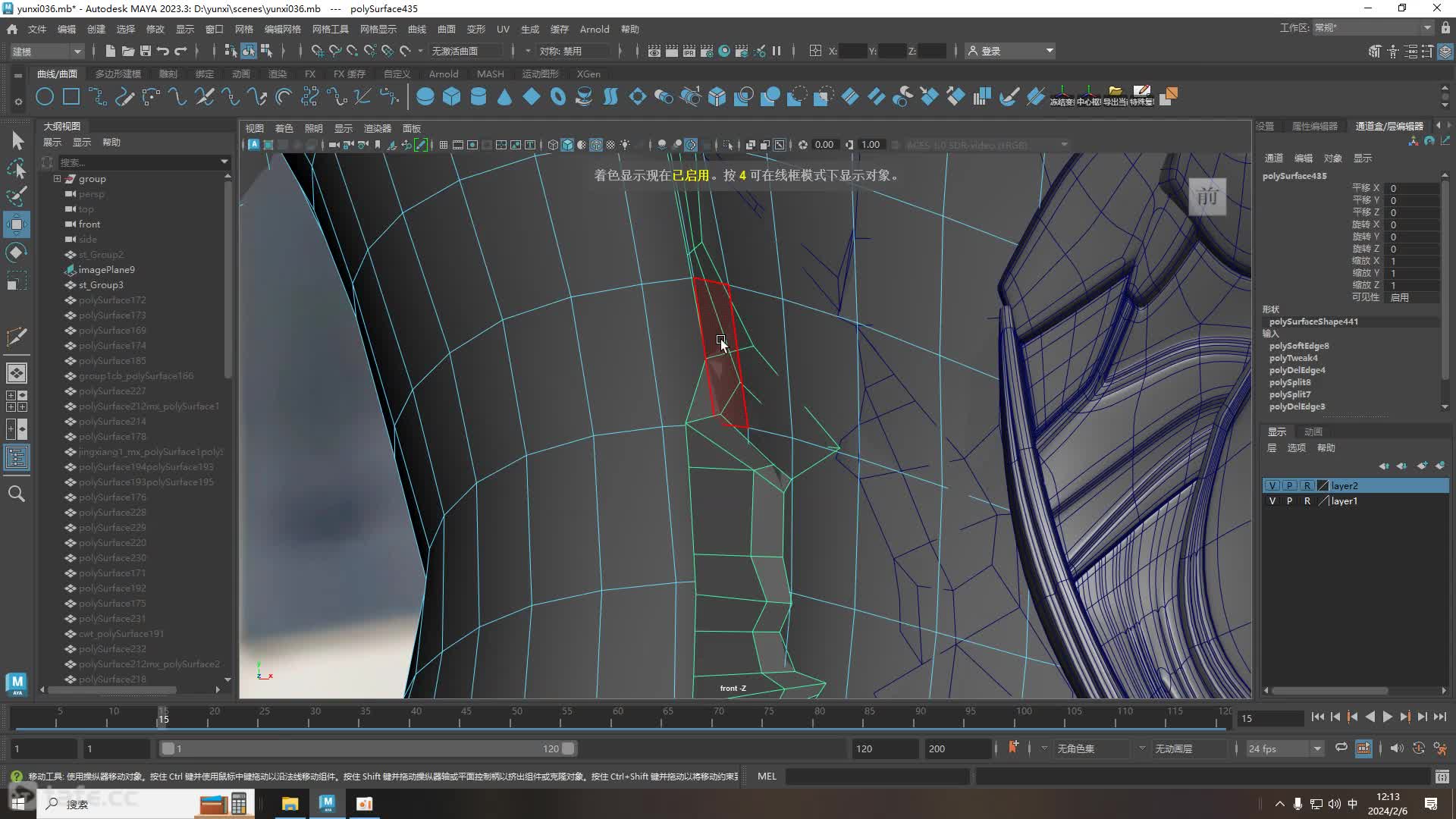
Task: Toggle layer1 playback P box
Action: (x=1289, y=501)
